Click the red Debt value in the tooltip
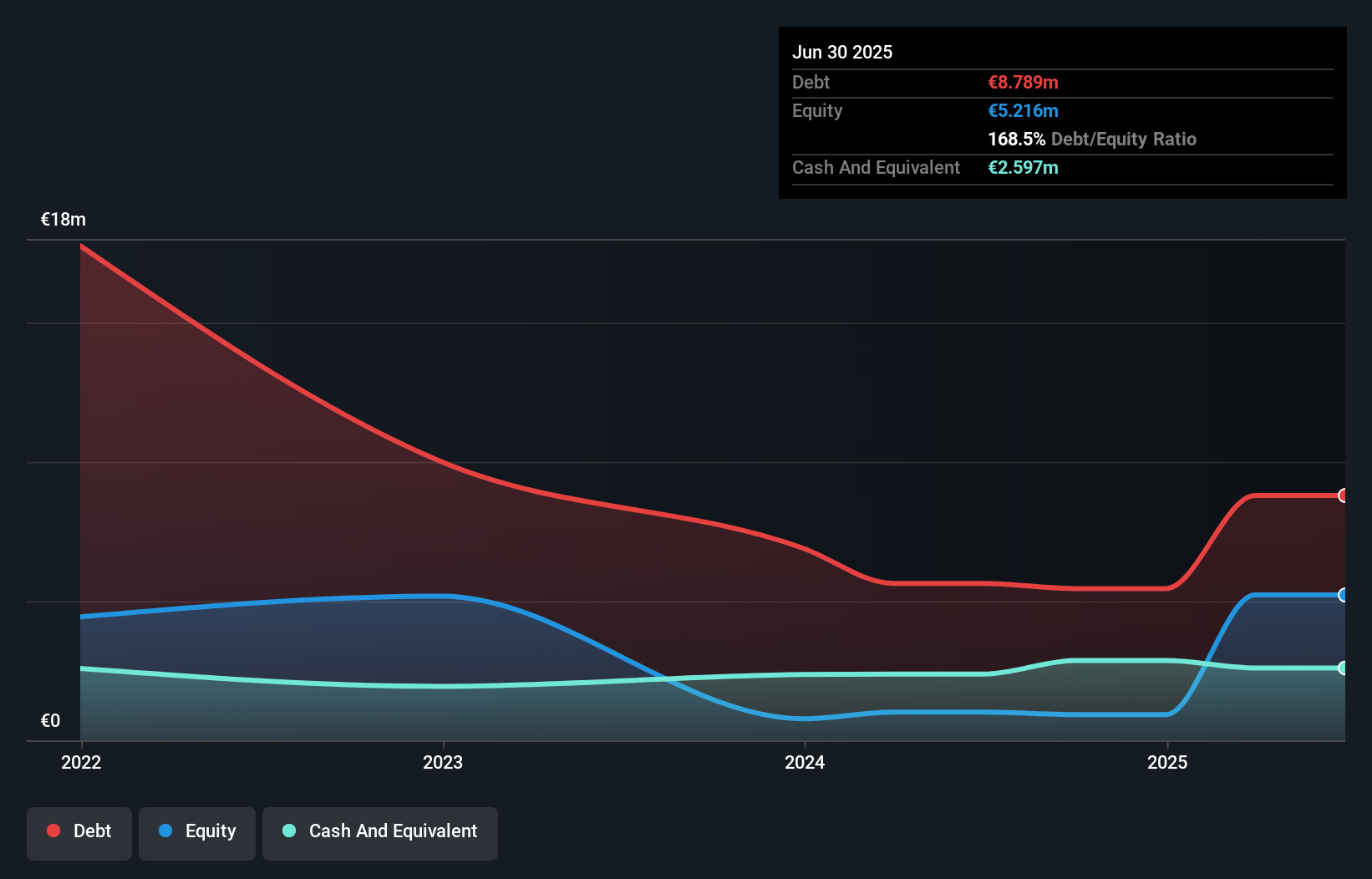1372x879 pixels. tap(1023, 82)
